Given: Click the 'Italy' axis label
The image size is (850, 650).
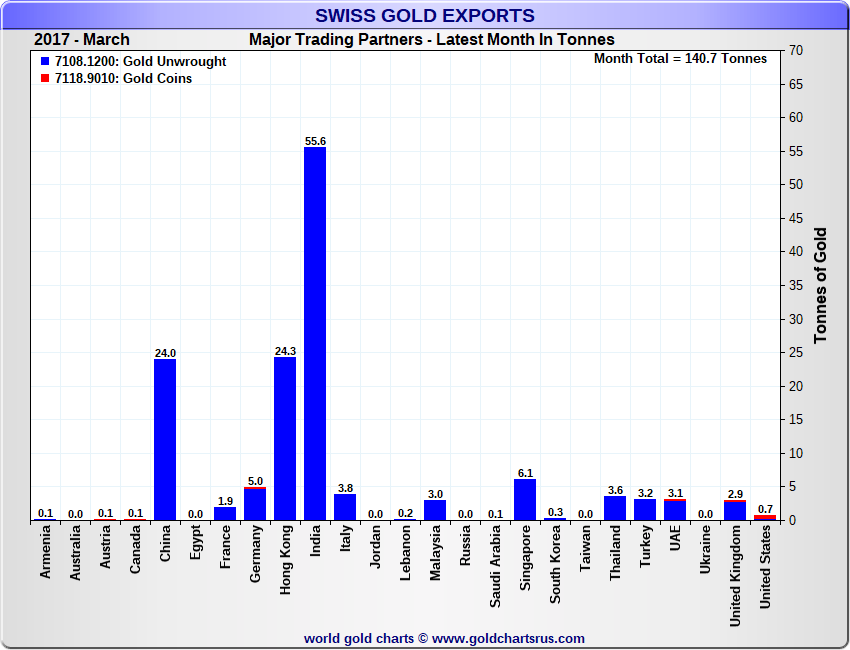Looking at the screenshot, I should click(346, 539).
